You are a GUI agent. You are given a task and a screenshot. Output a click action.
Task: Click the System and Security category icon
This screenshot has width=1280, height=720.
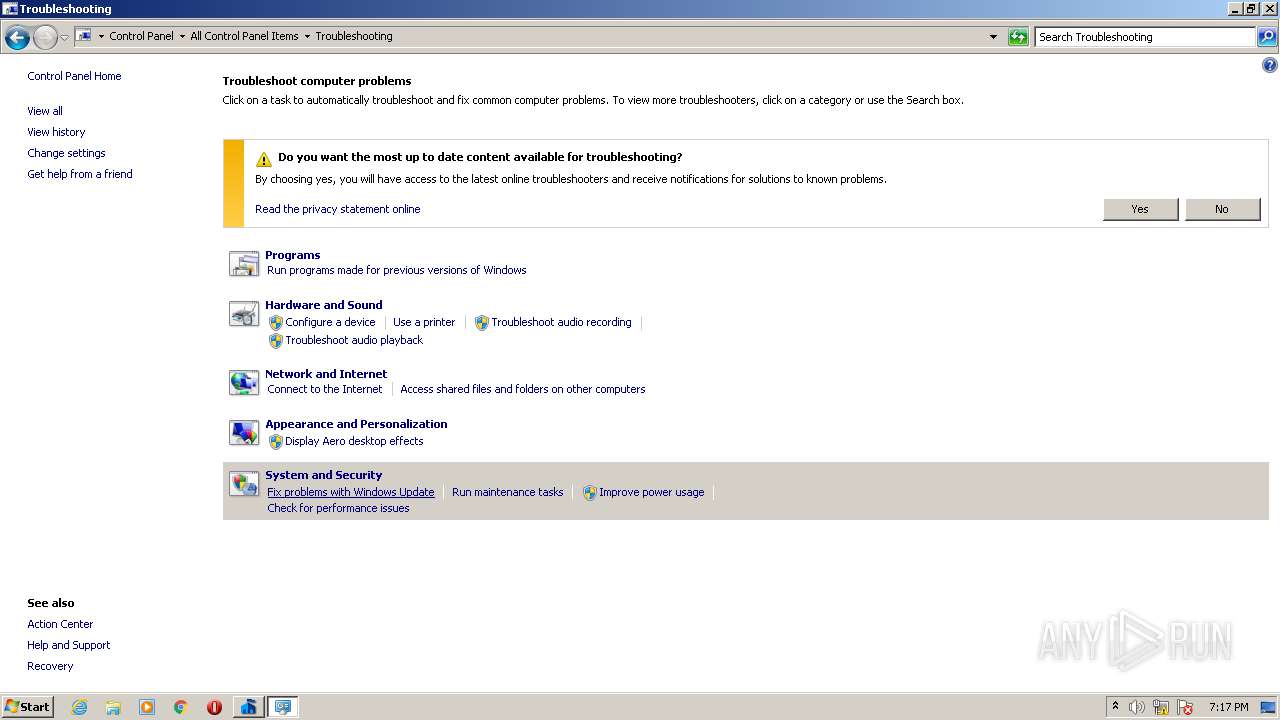click(244, 484)
